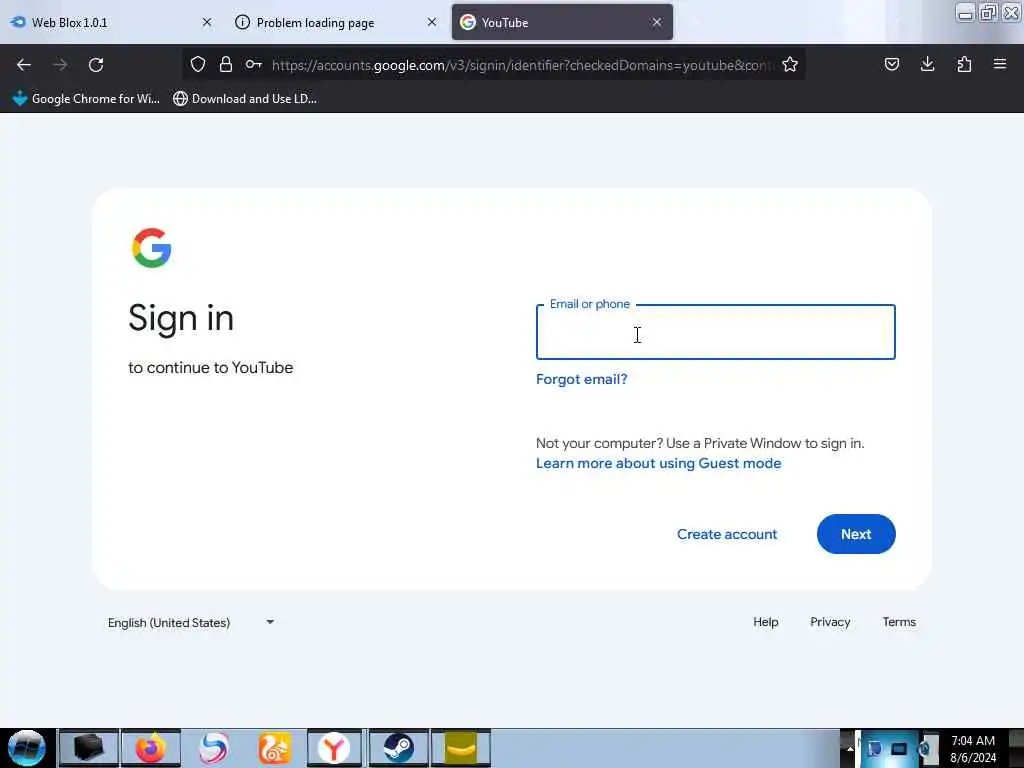Switch to the Problem loading page tab

tap(335, 22)
